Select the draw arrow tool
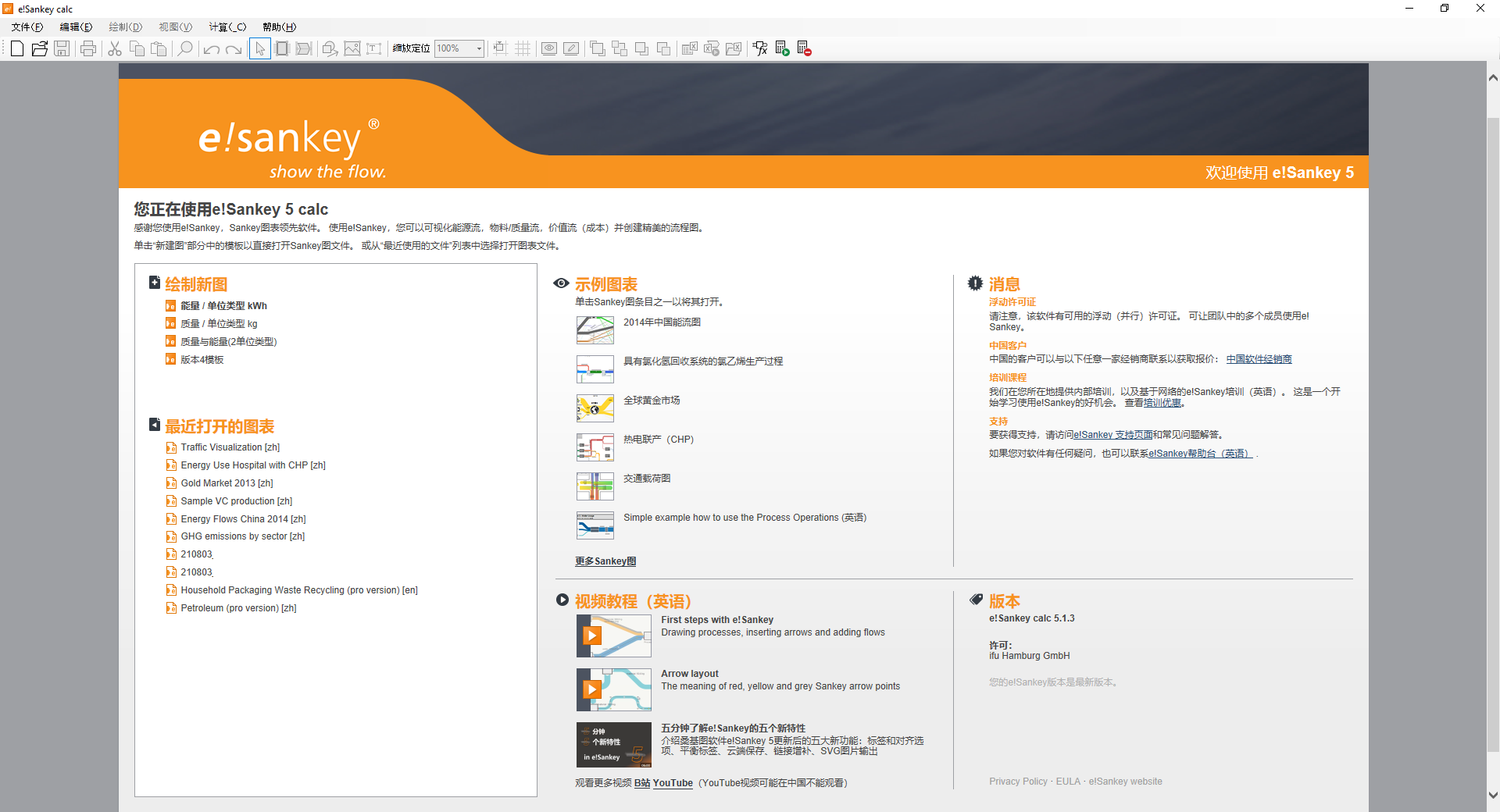1500x812 pixels. tap(304, 48)
